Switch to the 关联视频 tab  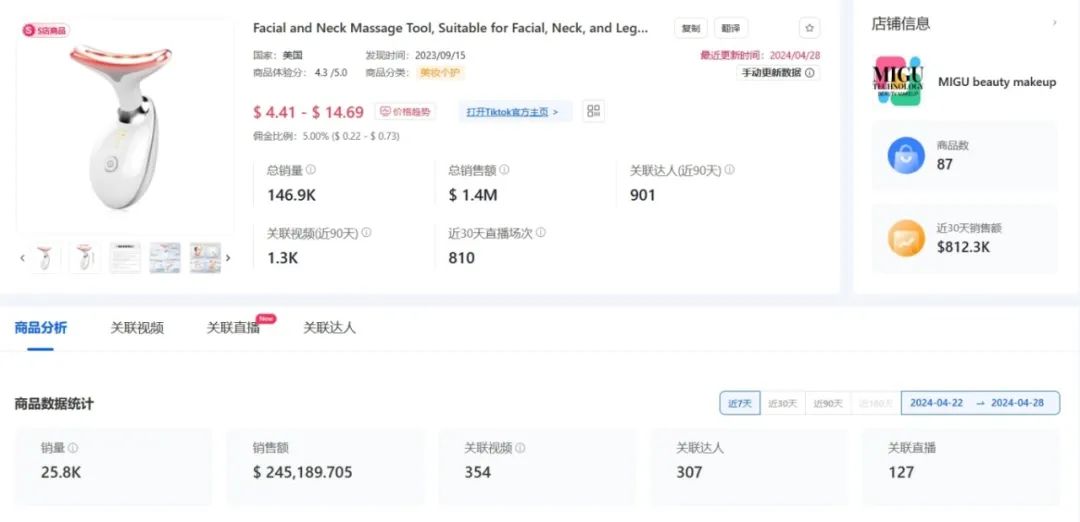coord(137,328)
